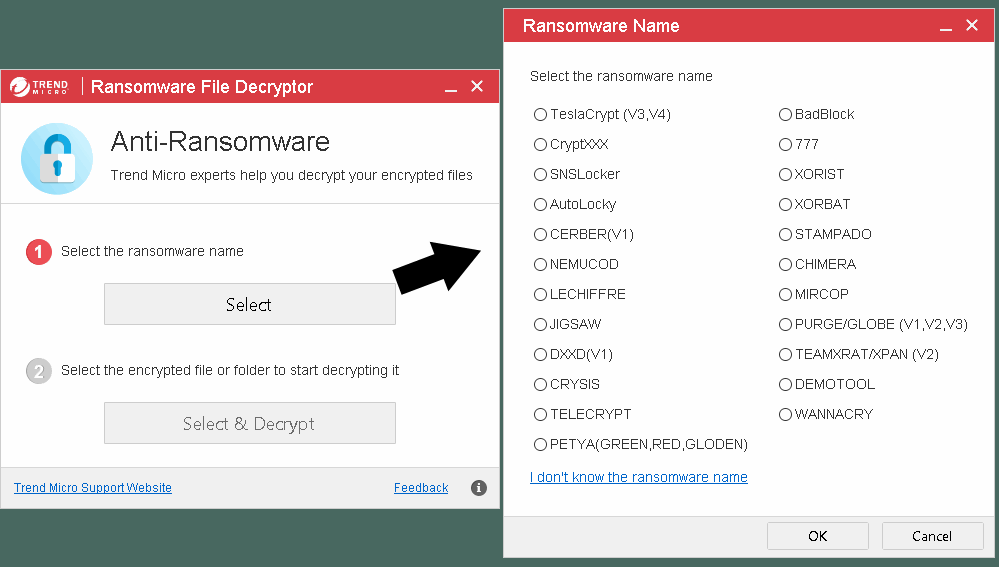Viewport: 999px width, 567px height.
Task: Select TEAMXRAT/XPAN (V2) radio button
Action: 786,354
